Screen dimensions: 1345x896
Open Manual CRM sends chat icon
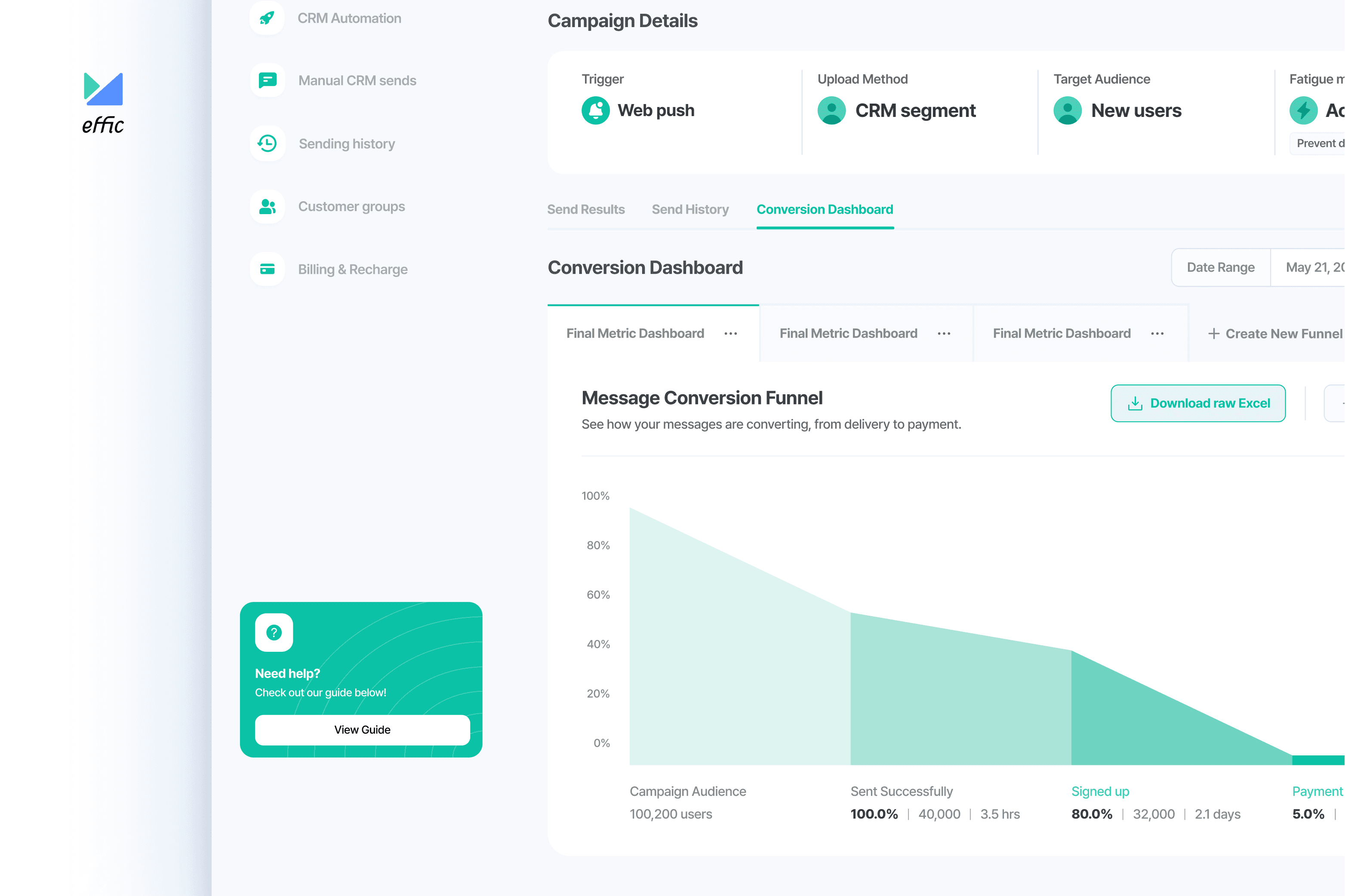(x=267, y=80)
